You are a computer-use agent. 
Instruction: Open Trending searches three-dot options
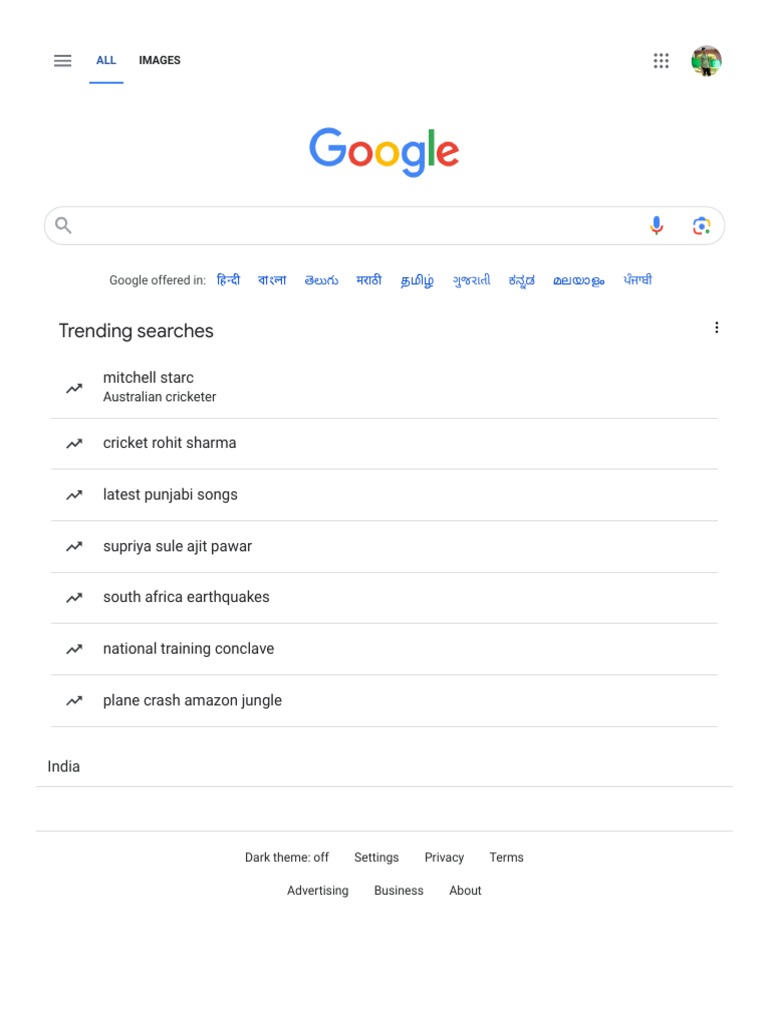[x=716, y=328]
